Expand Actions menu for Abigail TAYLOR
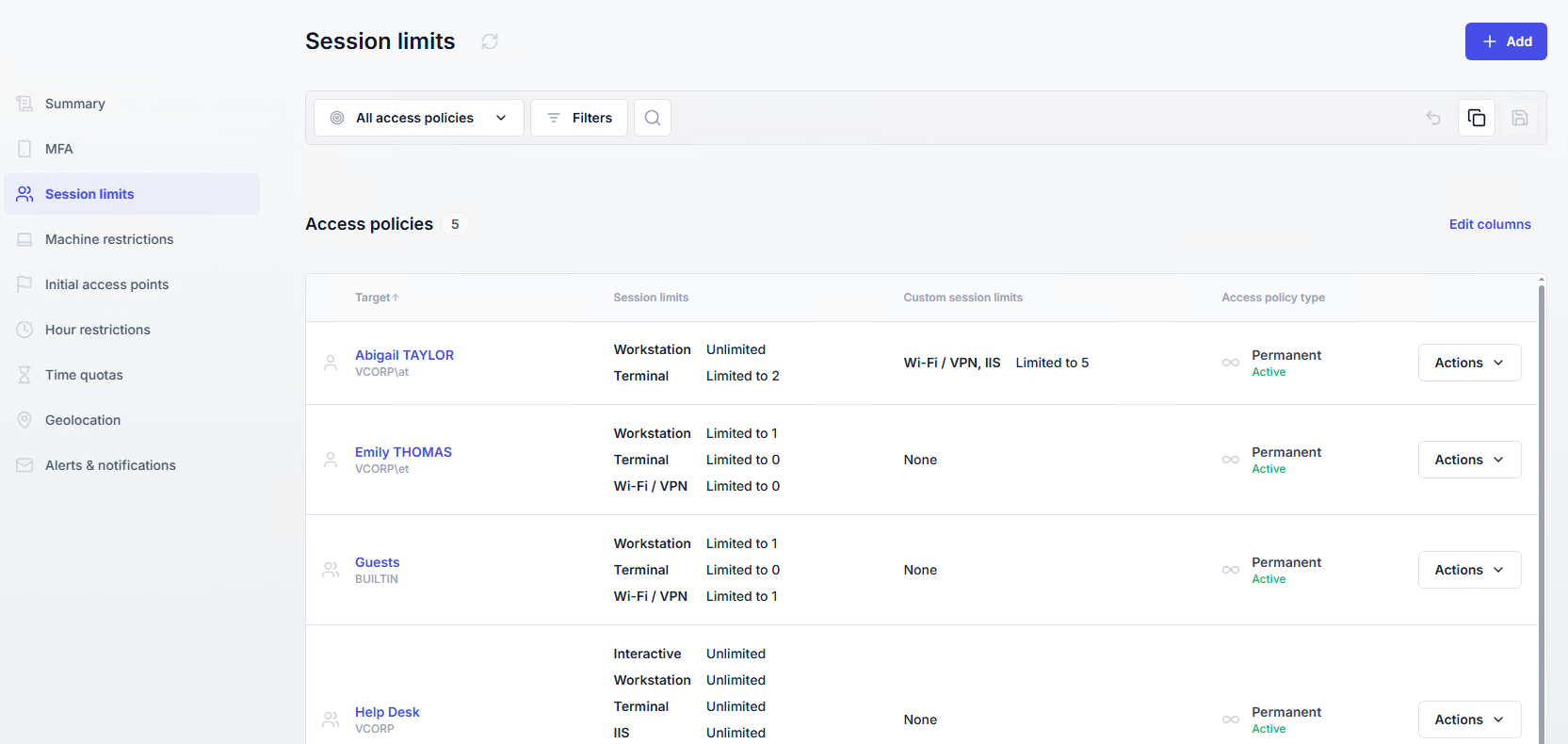The height and width of the screenshot is (744, 1568). (x=1469, y=363)
